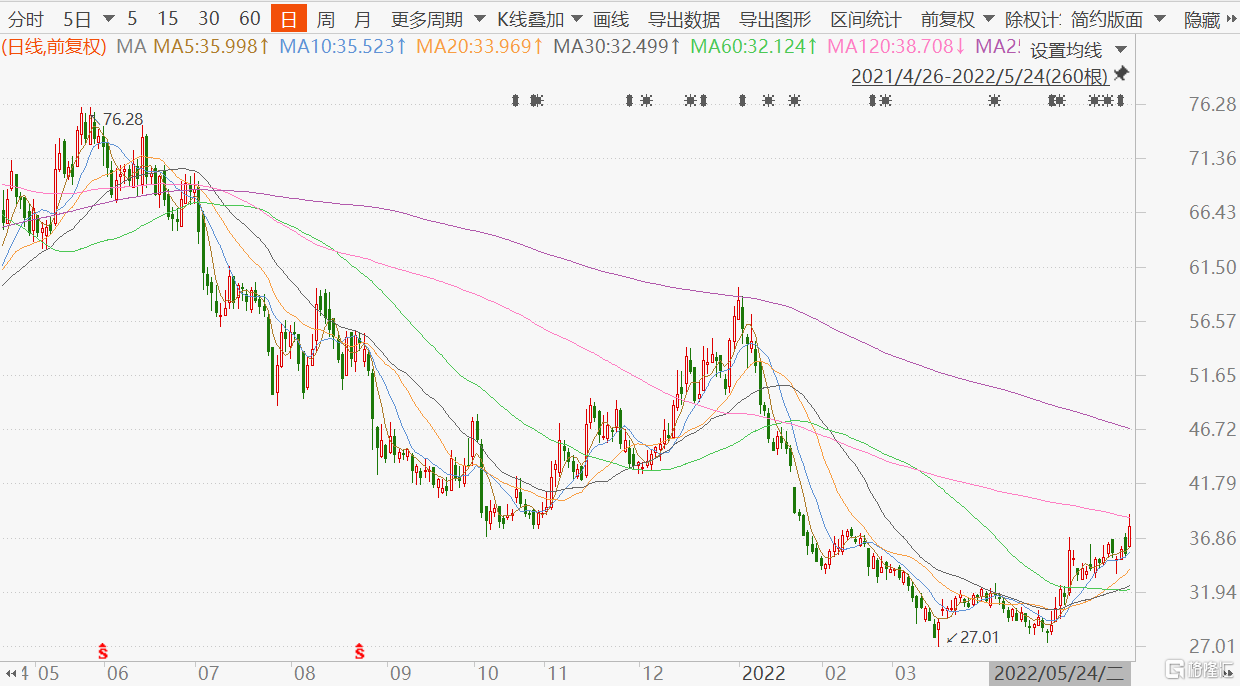Click the 12 month label on time axis
1240x686 pixels.
click(x=652, y=673)
